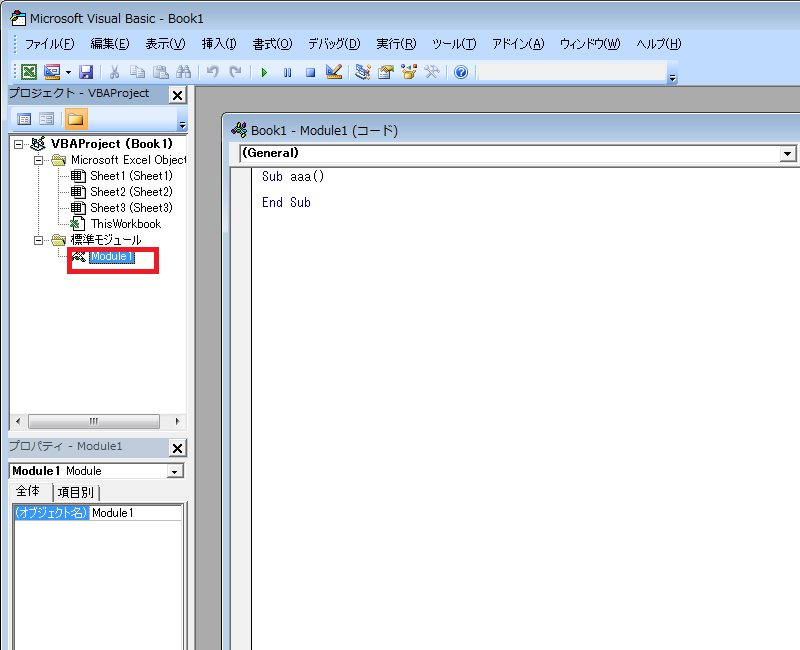Open the 挿入(I) menu
800x650 pixels.
pyautogui.click(x=219, y=44)
